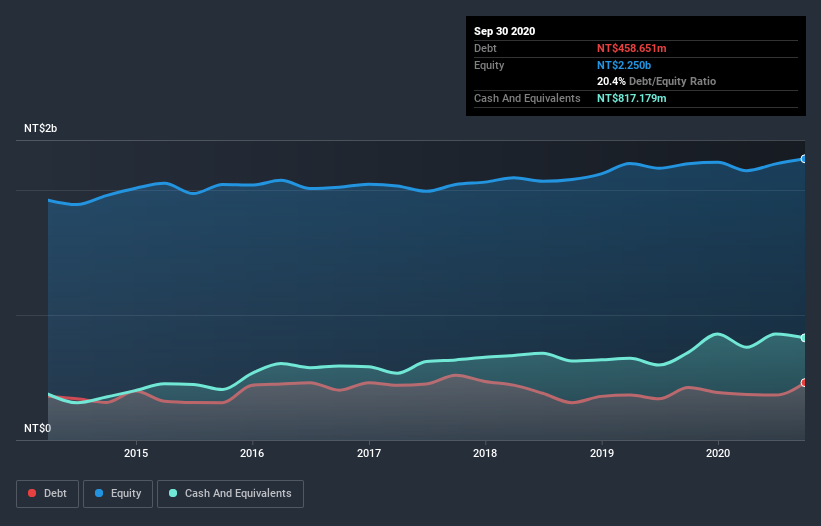Click the Equity row label in tooltip
Image resolution: width=821 pixels, height=526 pixels.
489,65
